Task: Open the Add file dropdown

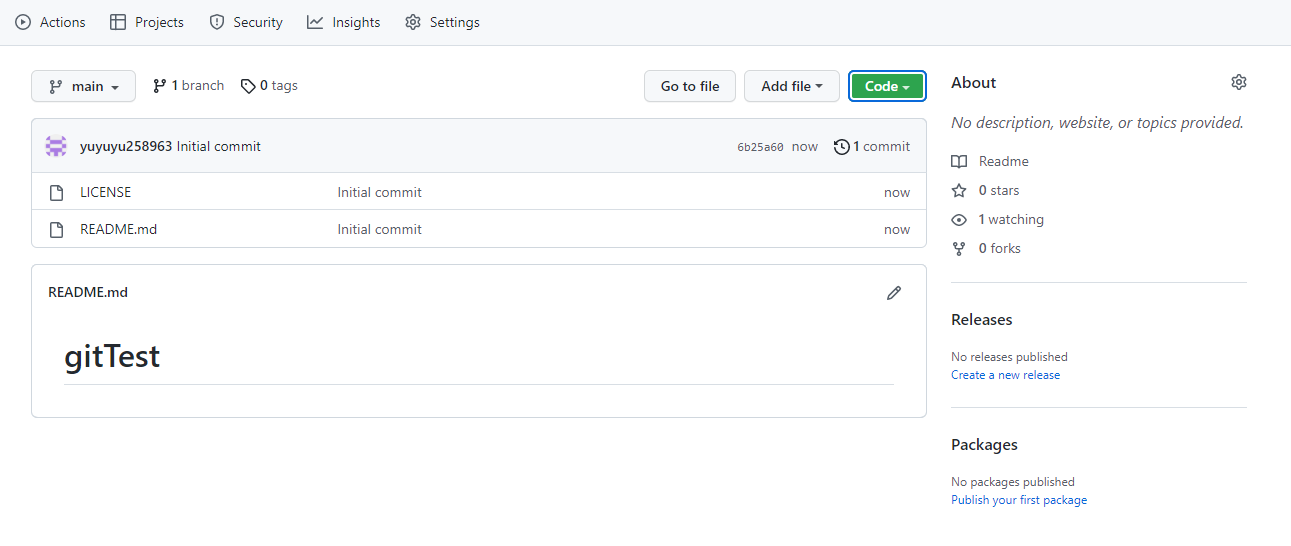Action: click(791, 86)
